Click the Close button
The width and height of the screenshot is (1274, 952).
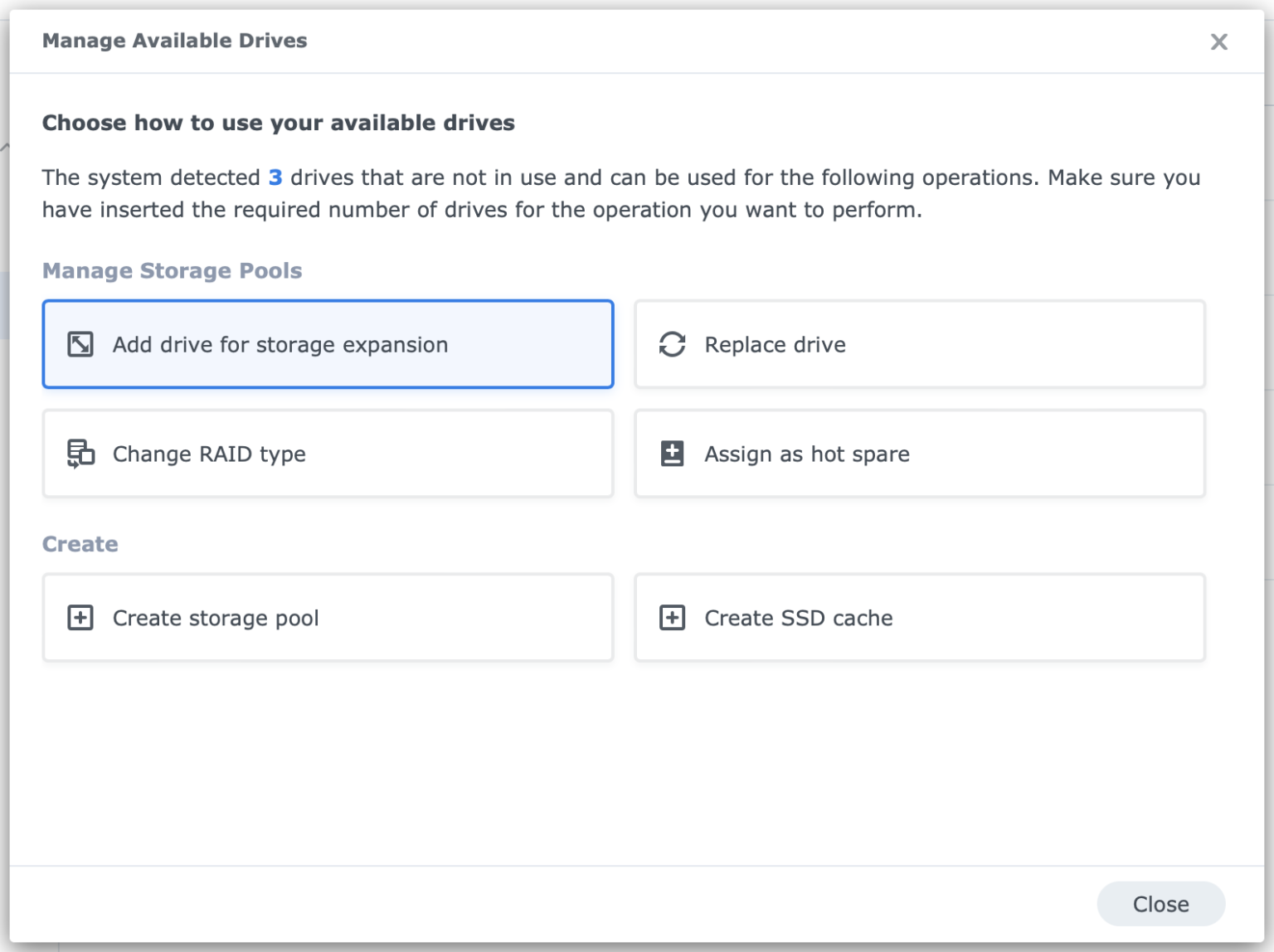[x=1160, y=904]
